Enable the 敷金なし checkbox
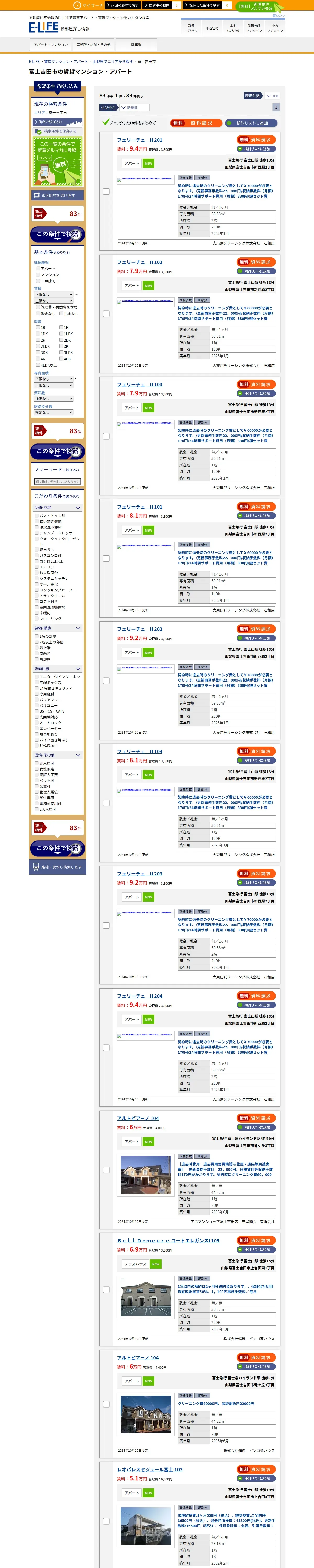 click(38, 314)
